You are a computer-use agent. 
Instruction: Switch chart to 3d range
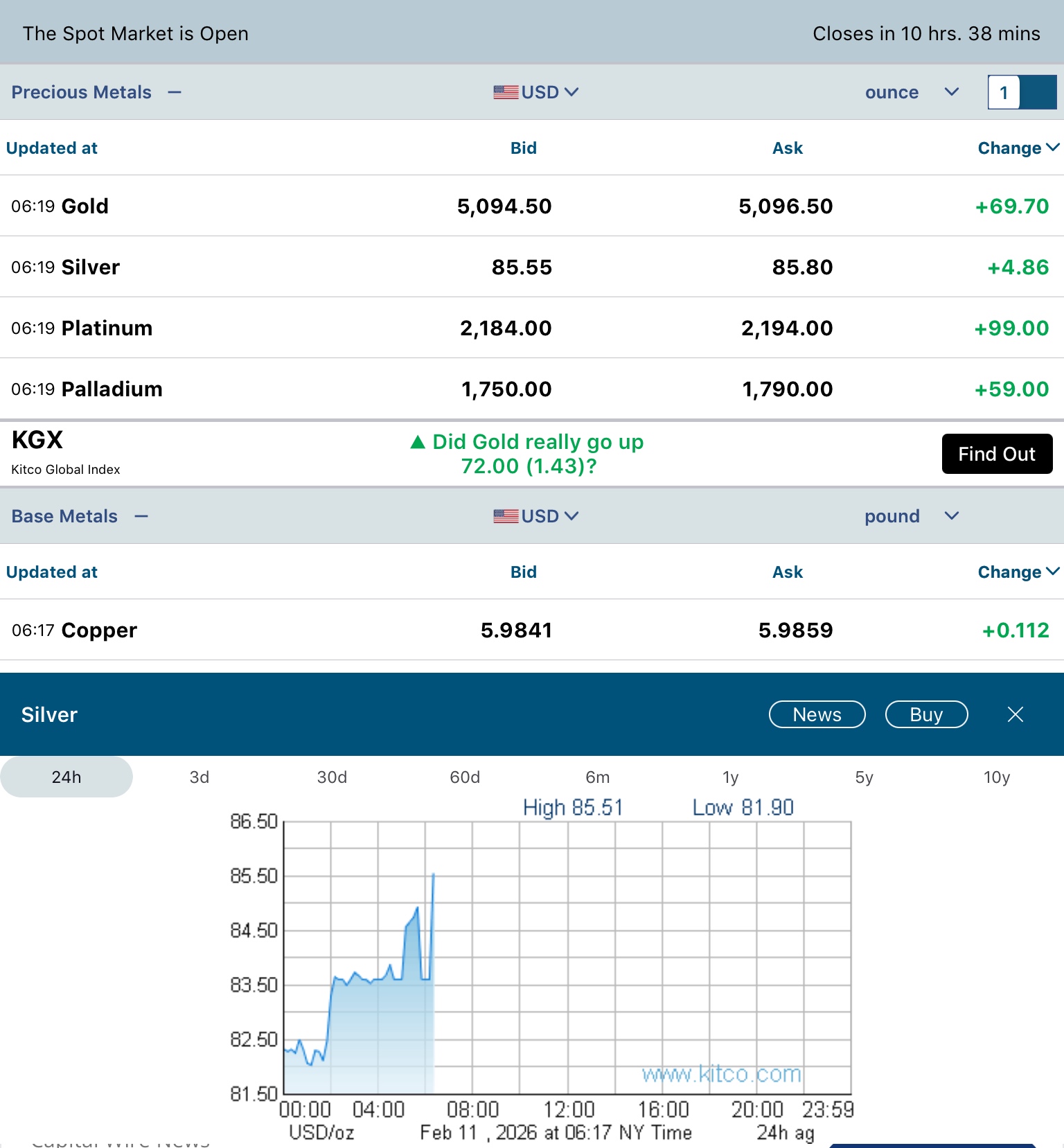click(199, 777)
